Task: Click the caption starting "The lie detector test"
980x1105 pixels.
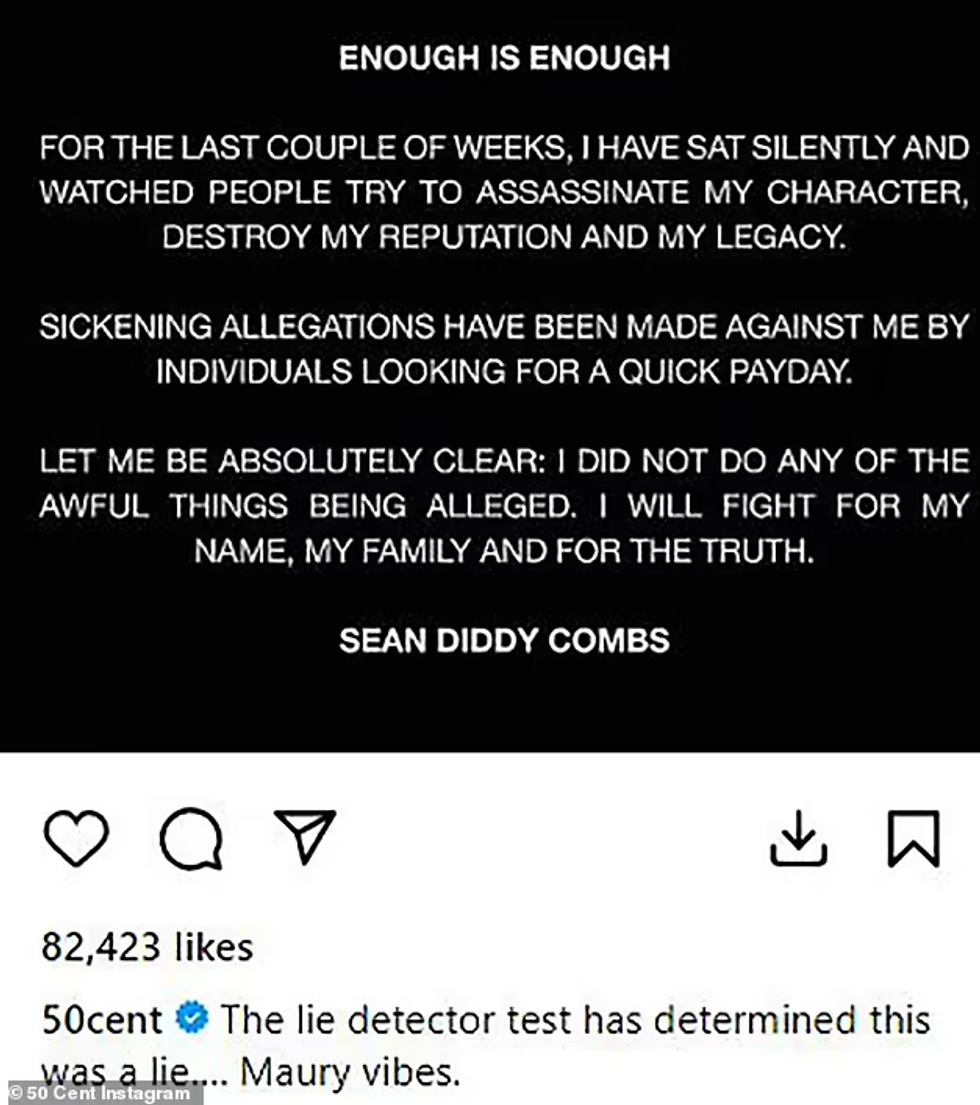Action: click(x=575, y=1020)
